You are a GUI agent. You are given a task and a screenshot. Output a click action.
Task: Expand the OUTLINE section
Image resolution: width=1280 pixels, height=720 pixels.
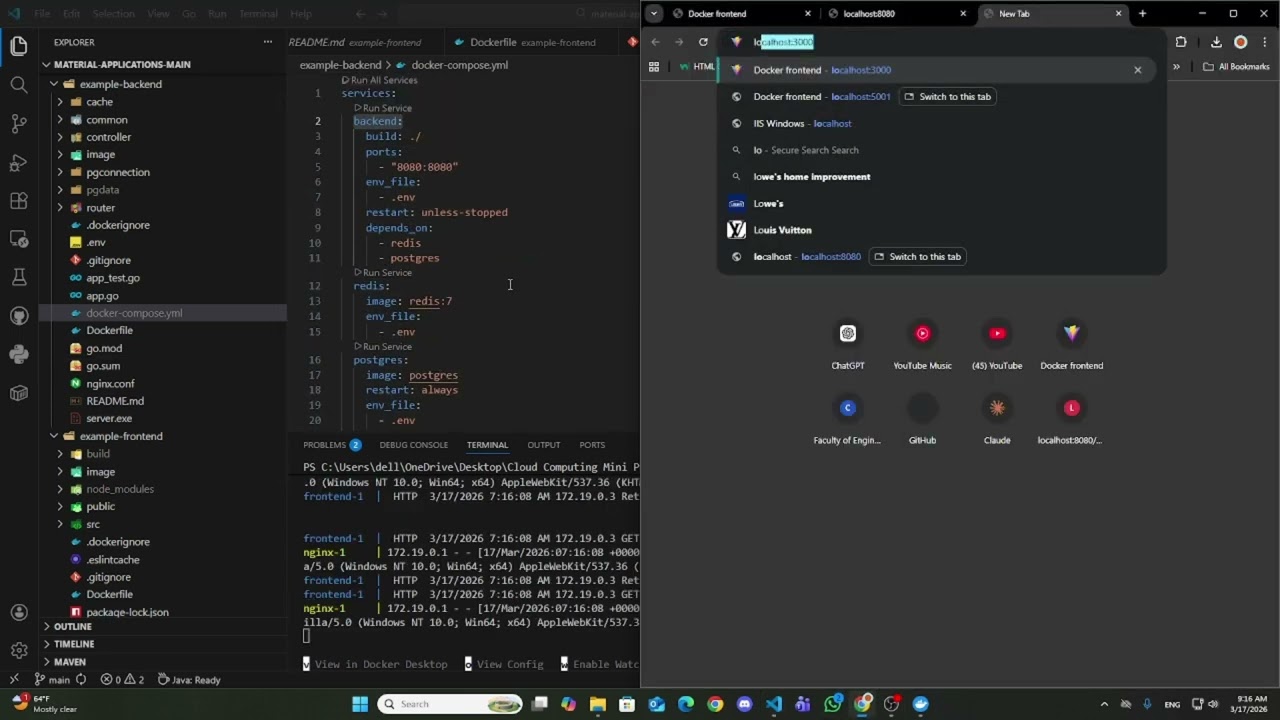pos(73,626)
